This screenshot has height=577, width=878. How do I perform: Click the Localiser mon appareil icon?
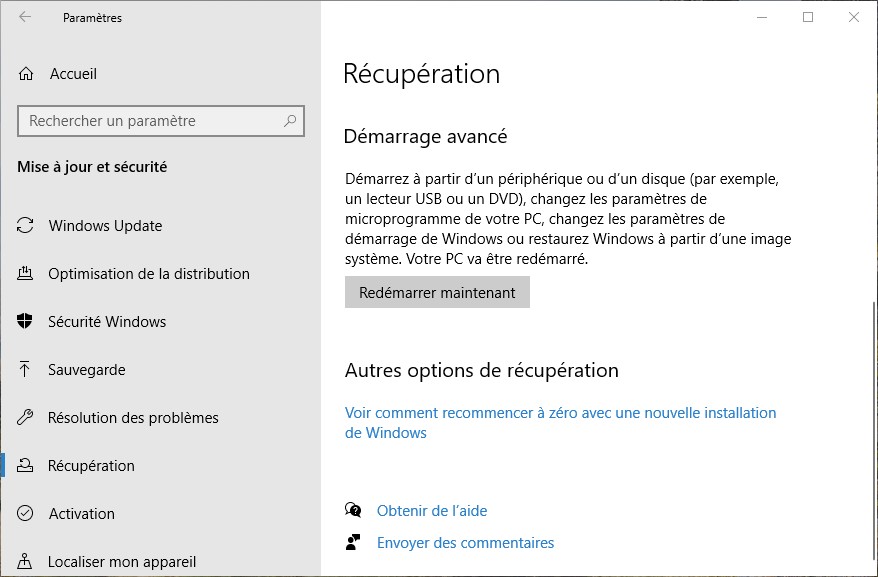click(26, 562)
